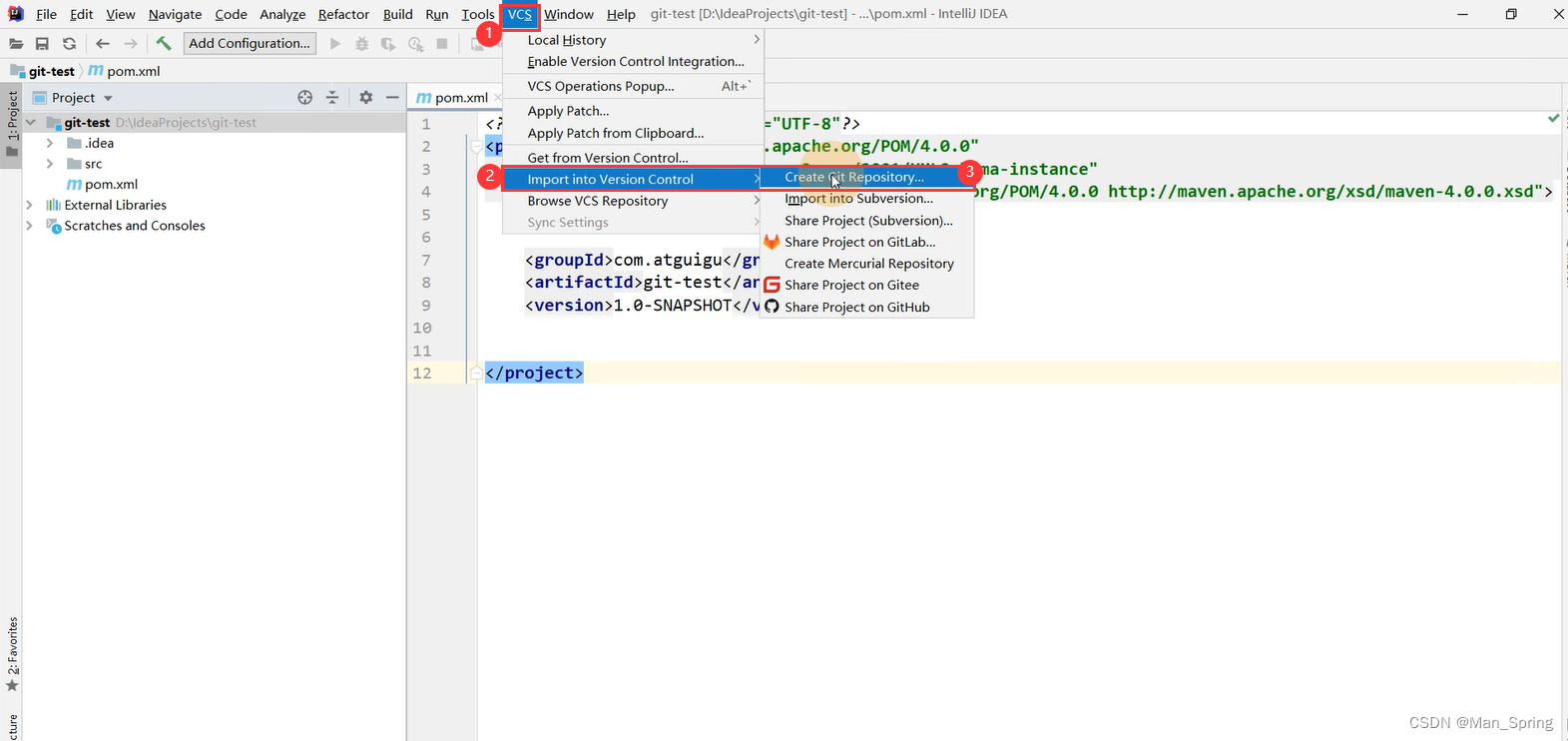This screenshot has width=1568, height=741.
Task: Open the File menu
Action: click(46, 14)
